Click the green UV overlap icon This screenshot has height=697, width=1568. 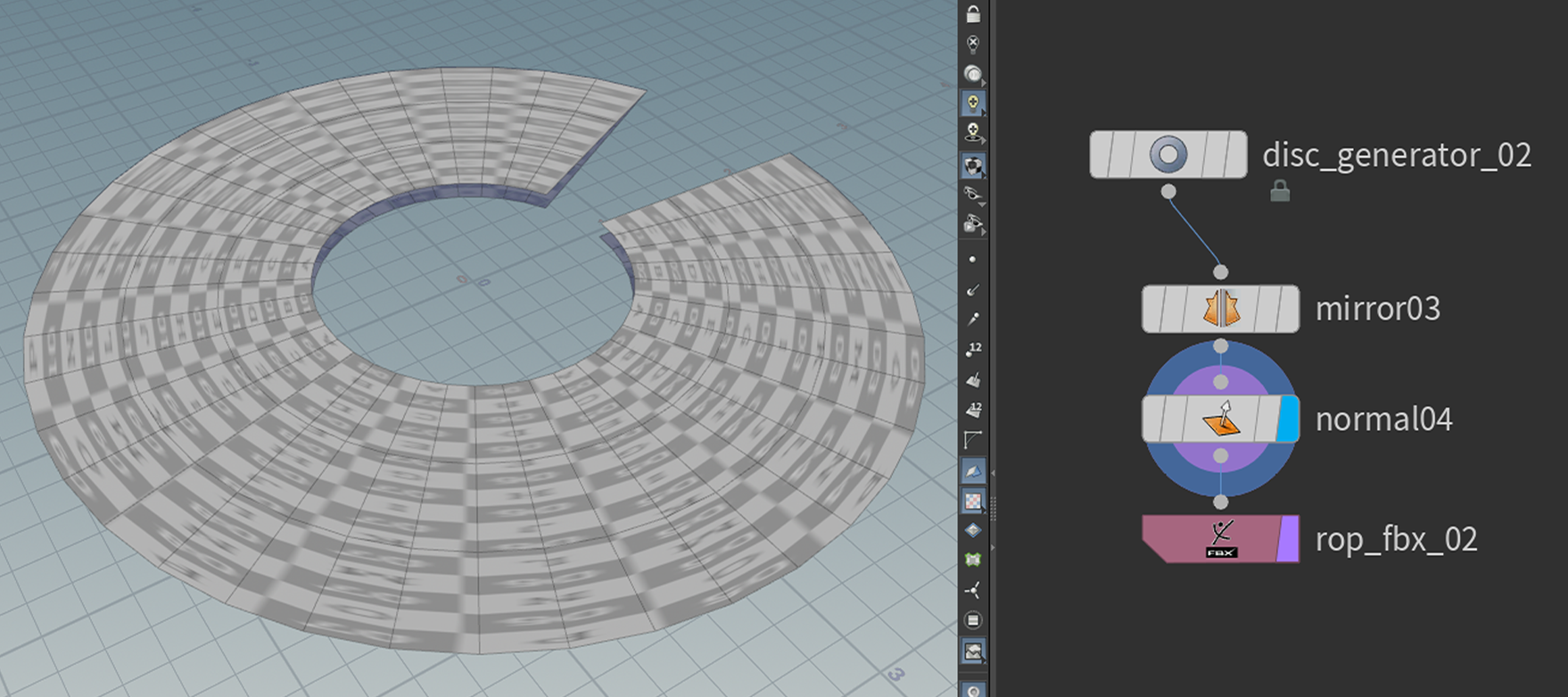[973, 560]
